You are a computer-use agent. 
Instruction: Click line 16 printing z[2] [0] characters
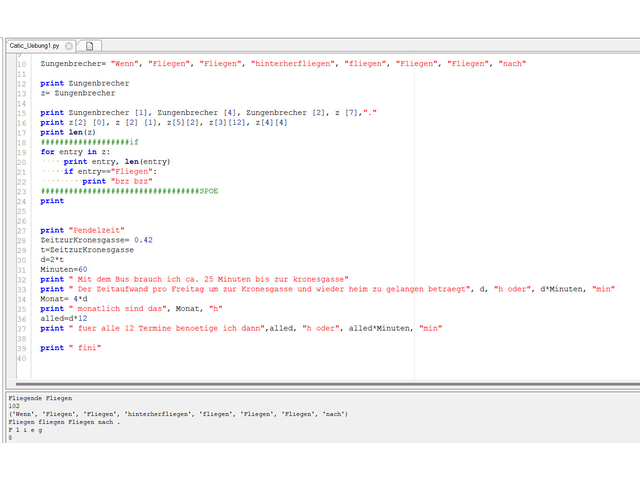(164, 122)
